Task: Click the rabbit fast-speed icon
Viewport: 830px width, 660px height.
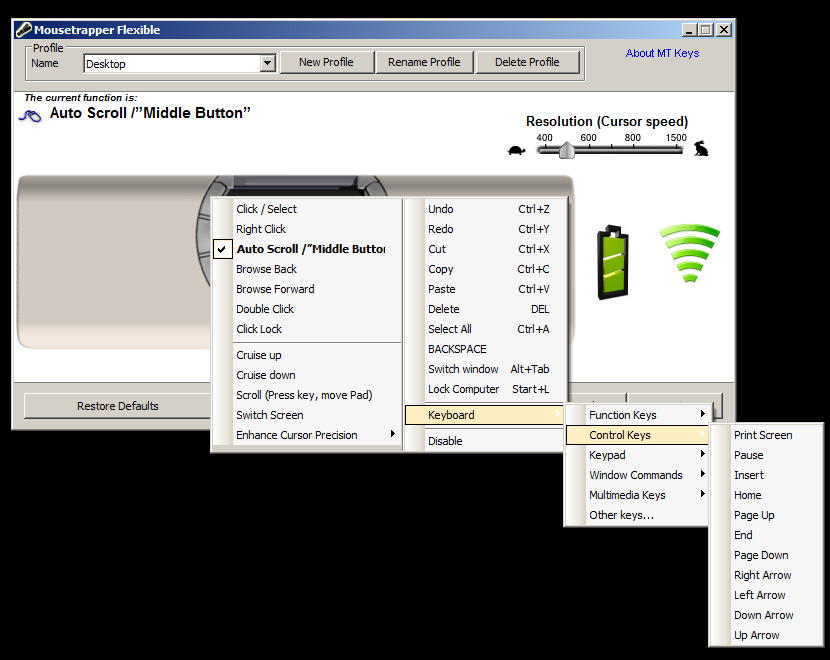Action: coord(701,149)
